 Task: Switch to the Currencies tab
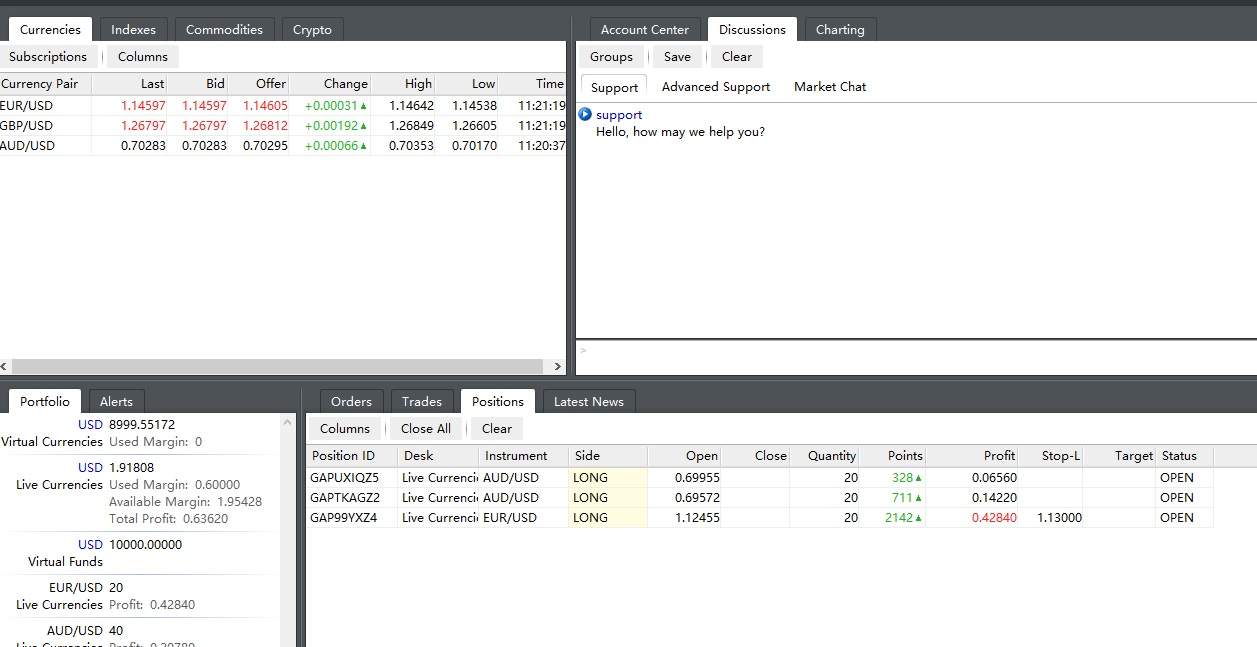coord(50,29)
